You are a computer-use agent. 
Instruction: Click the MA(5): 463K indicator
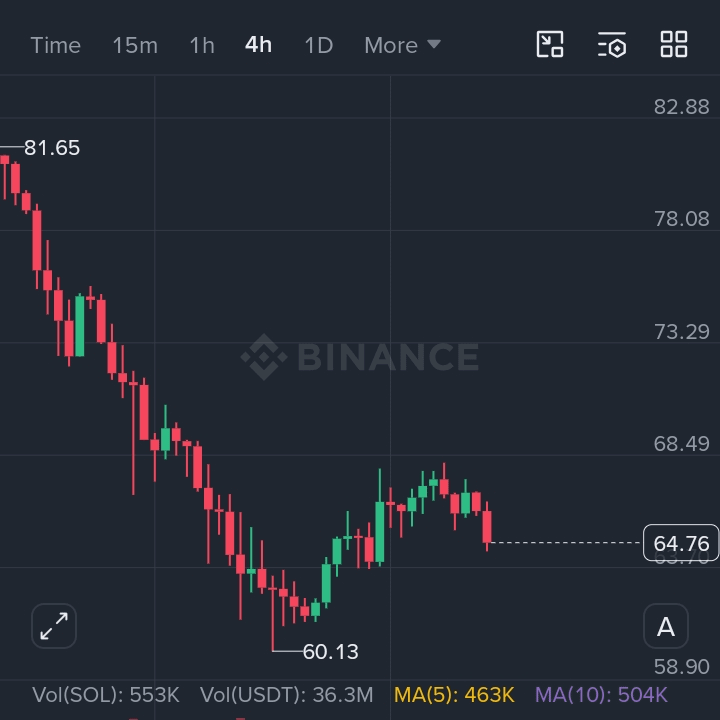[454, 695]
